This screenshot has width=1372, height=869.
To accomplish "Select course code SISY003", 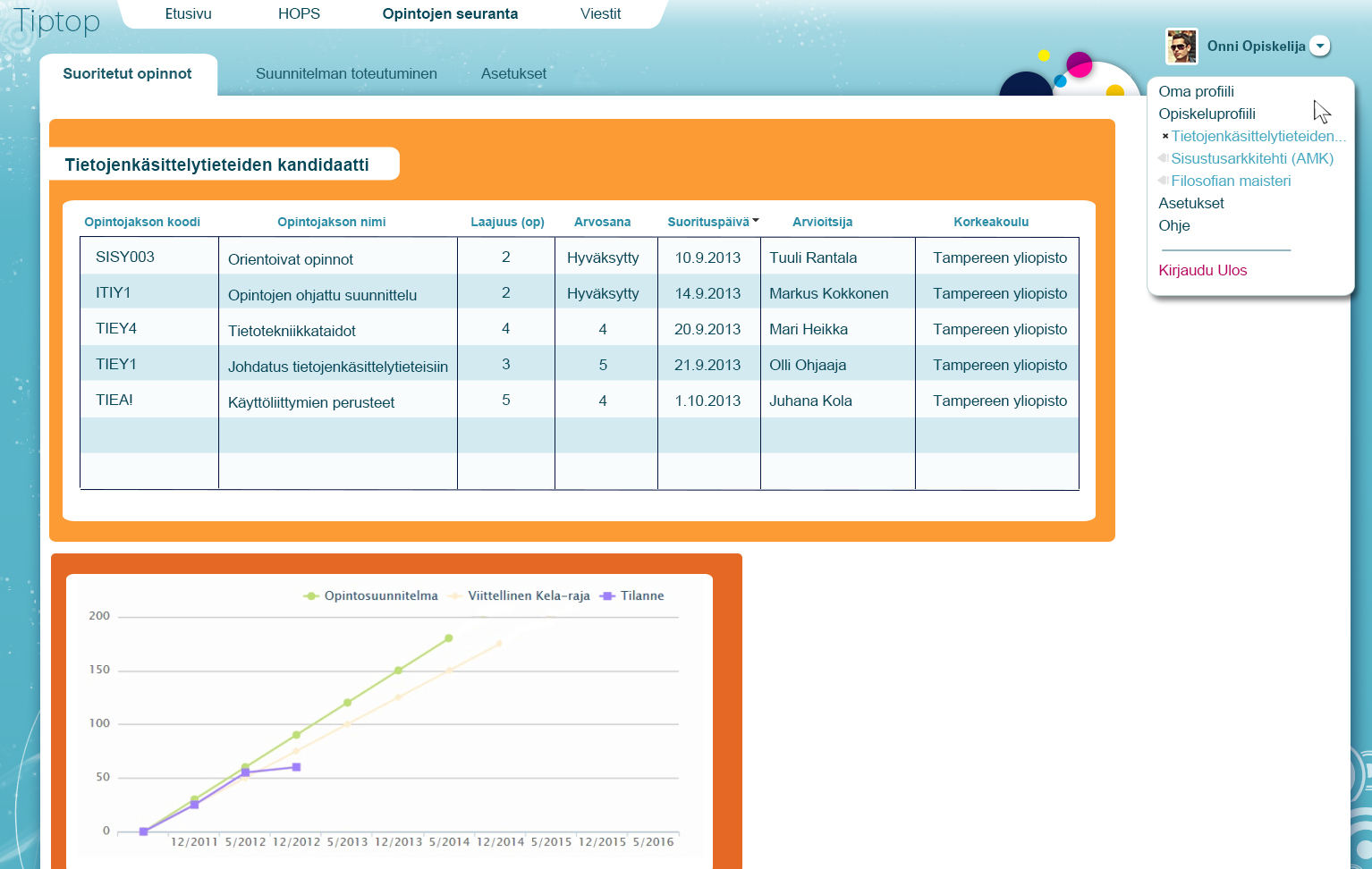I will (125, 257).
